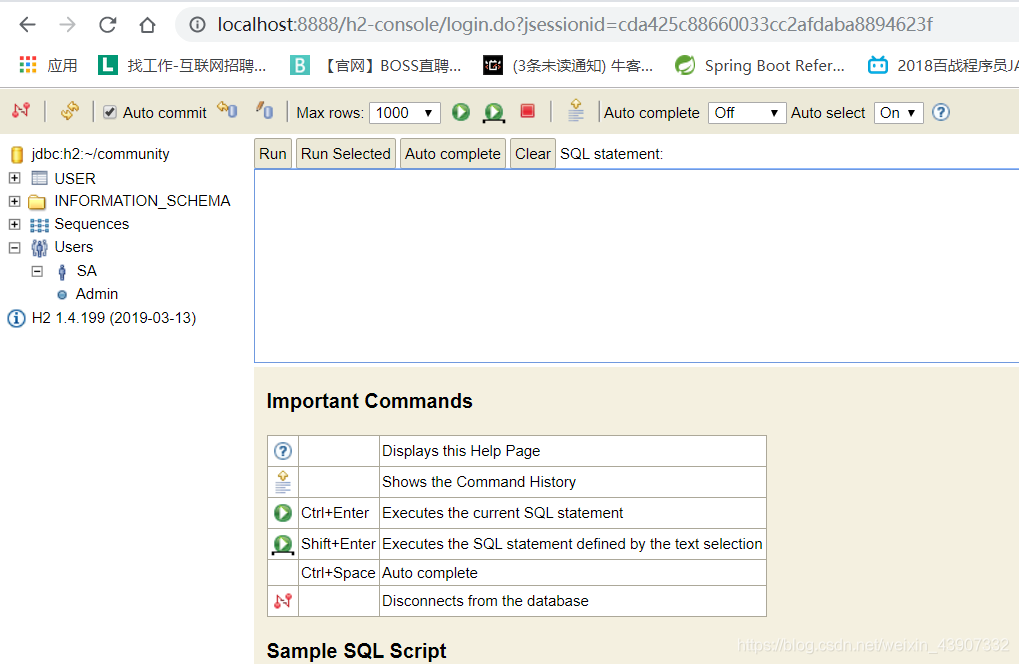The width and height of the screenshot is (1019, 664).
Task: Click the Run Selected button
Action: click(346, 153)
